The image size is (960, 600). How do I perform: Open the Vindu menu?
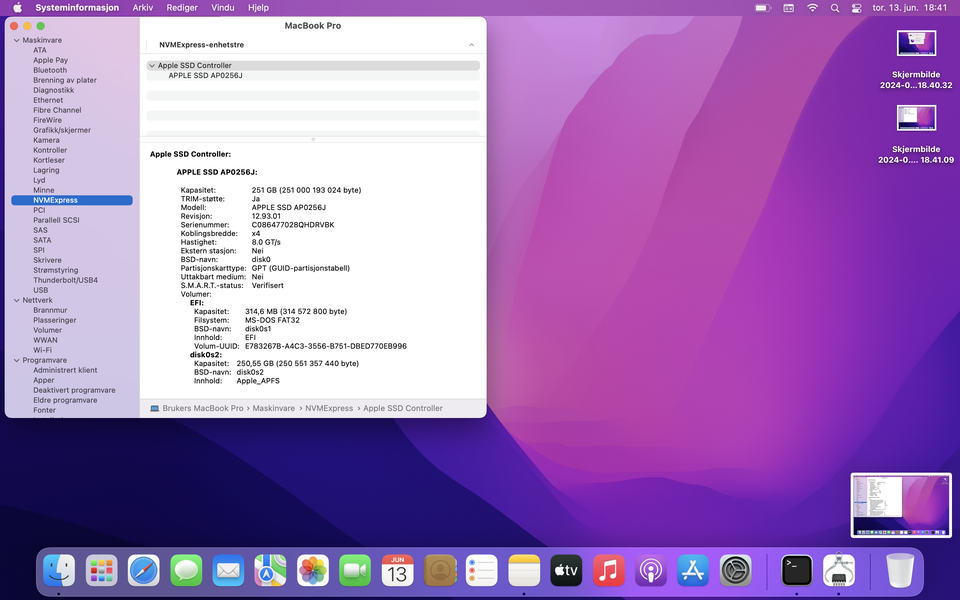coord(224,8)
